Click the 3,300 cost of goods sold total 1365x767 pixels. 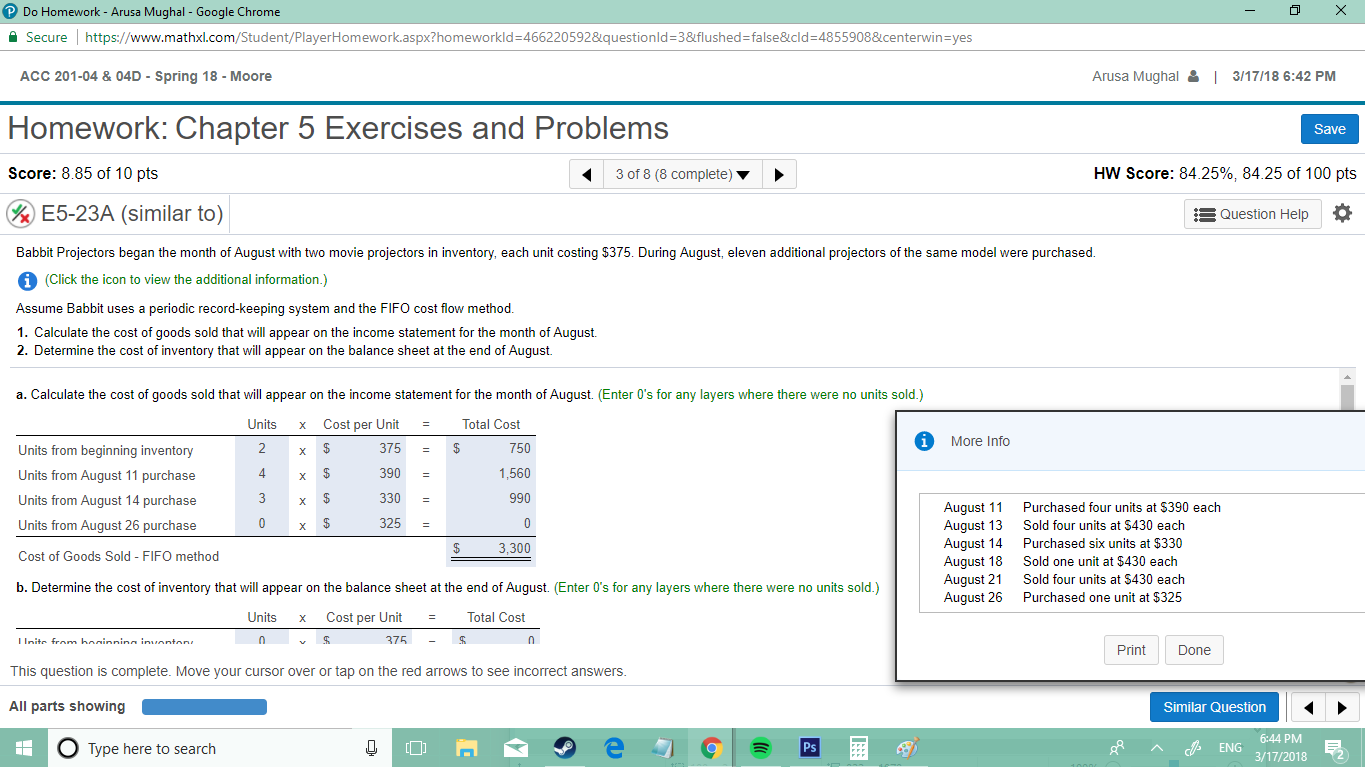pos(491,549)
